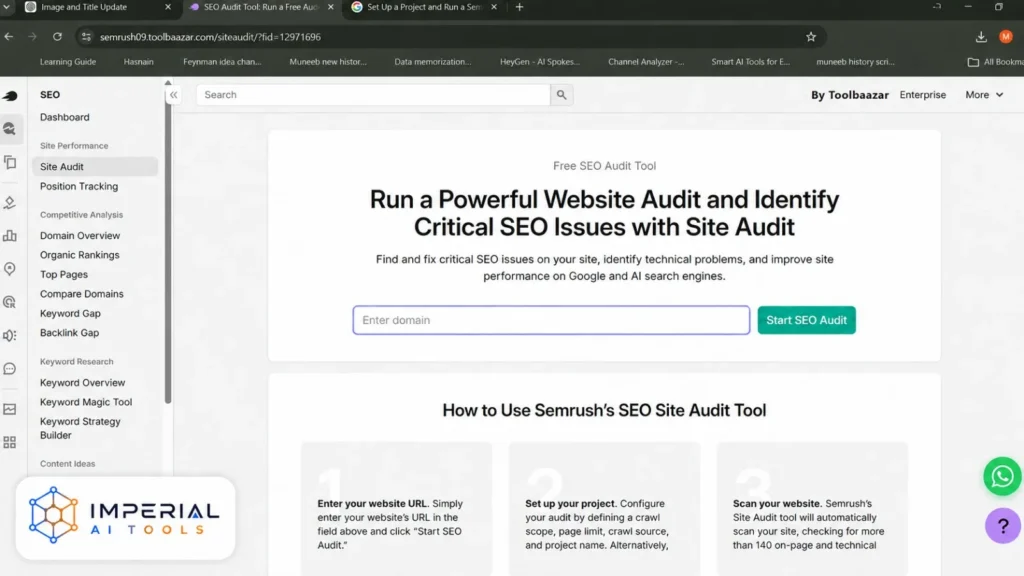This screenshot has height=576, width=1024.
Task: Click the By Toolbaazar label
Action: click(850, 95)
